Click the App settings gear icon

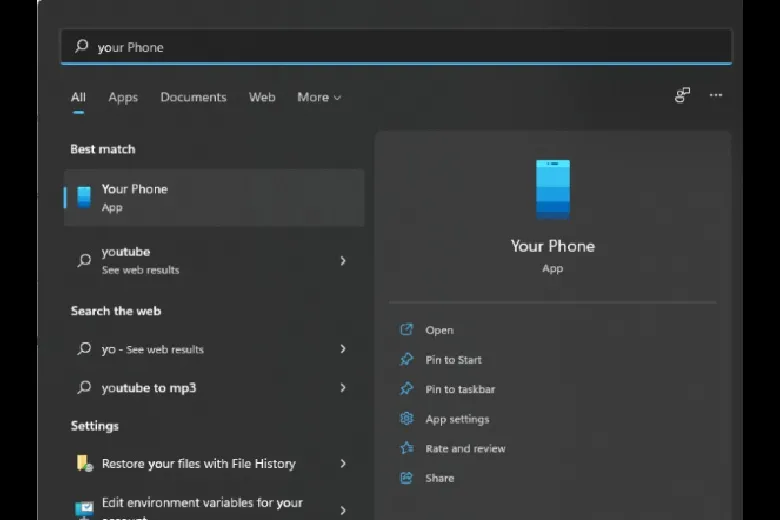(x=406, y=419)
